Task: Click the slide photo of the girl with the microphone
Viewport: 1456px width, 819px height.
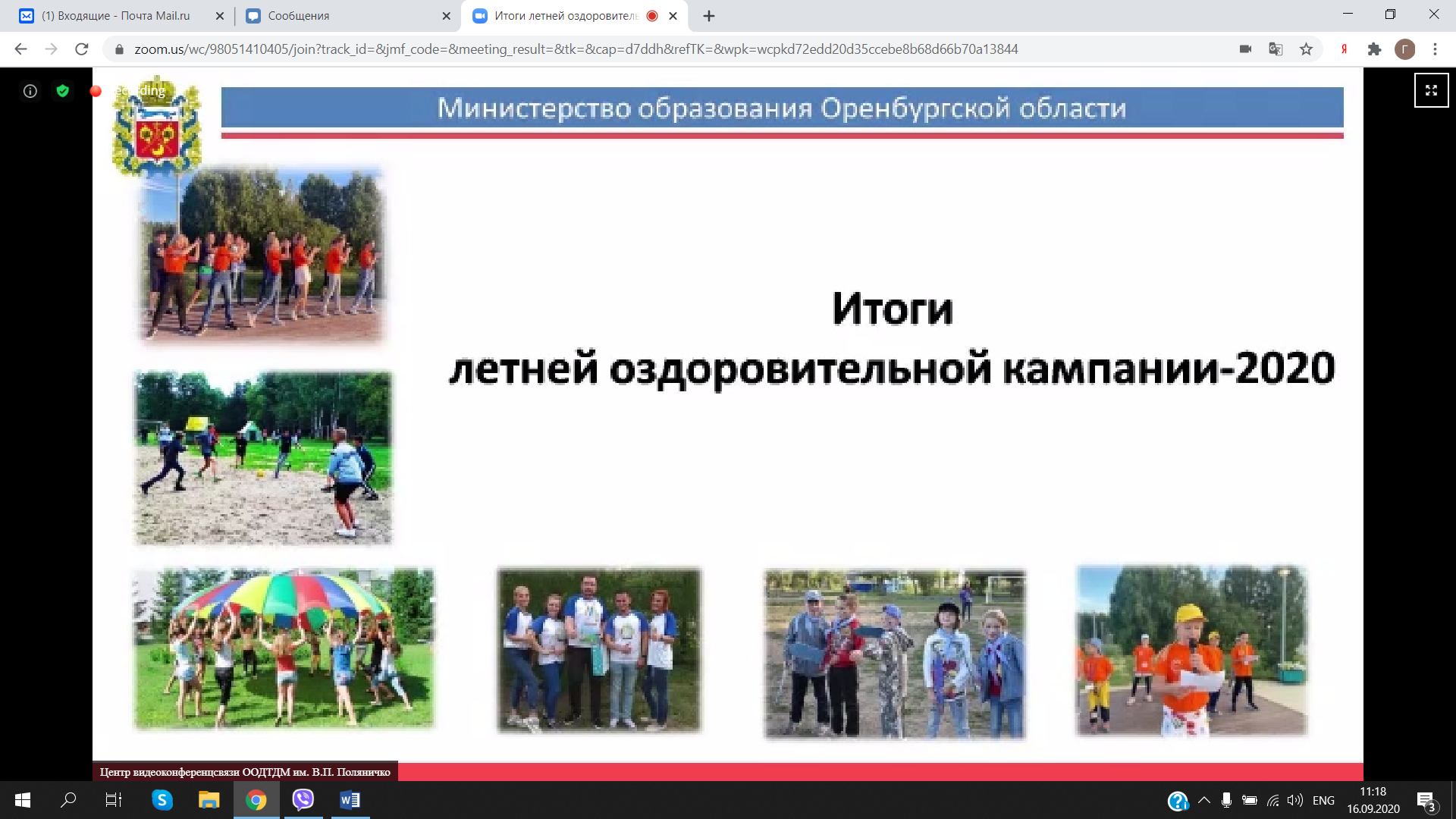Action: tap(1192, 651)
